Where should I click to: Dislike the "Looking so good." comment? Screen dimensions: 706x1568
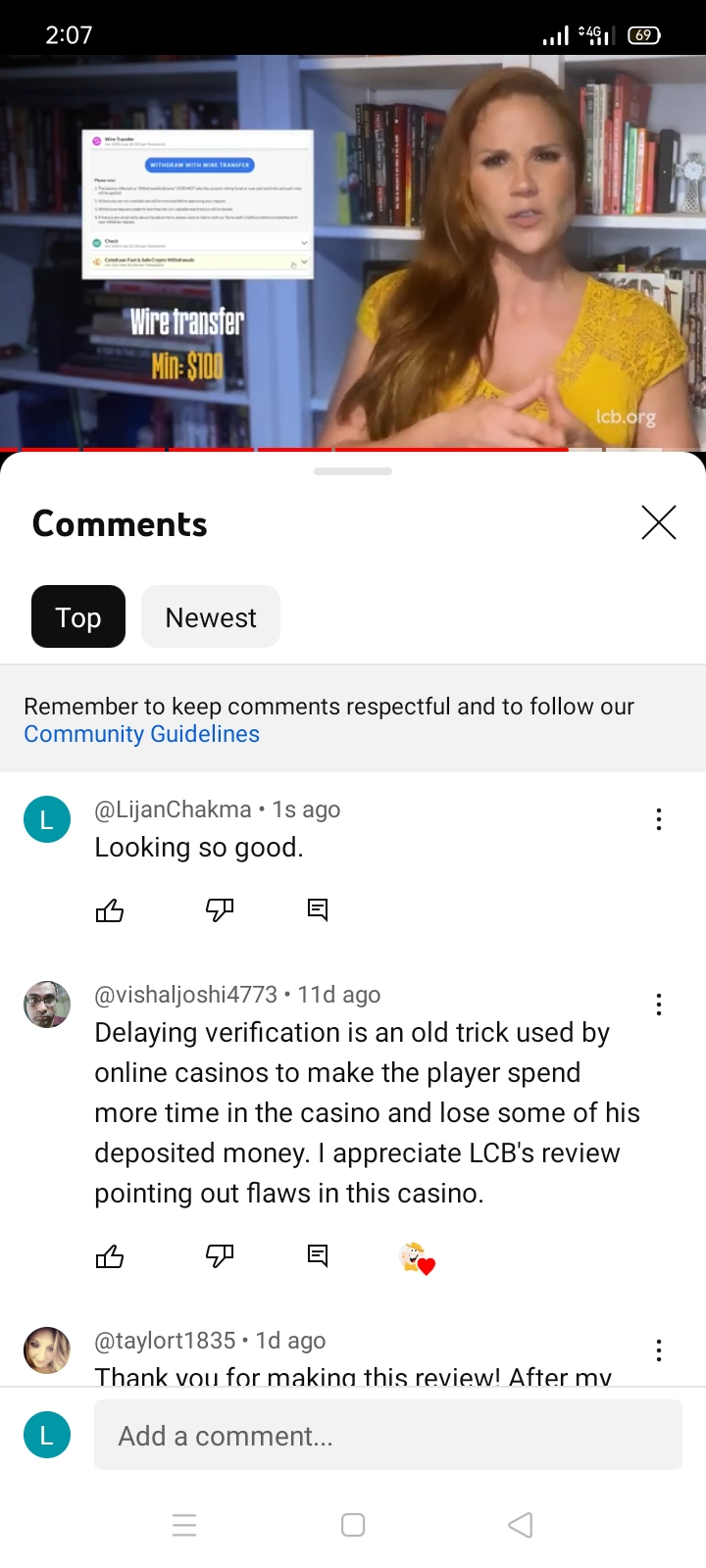pos(220,911)
